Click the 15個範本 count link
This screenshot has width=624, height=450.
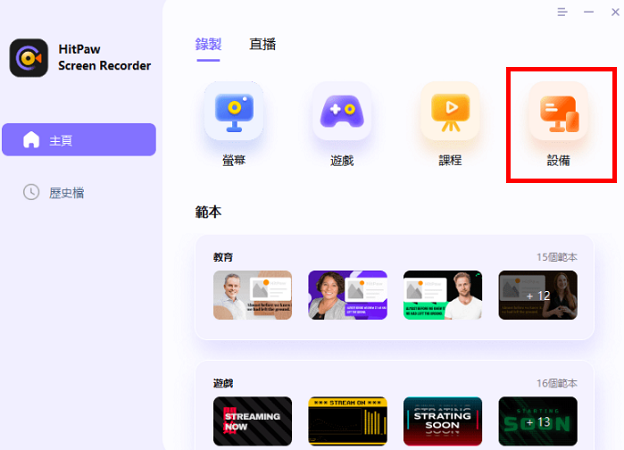(556, 257)
